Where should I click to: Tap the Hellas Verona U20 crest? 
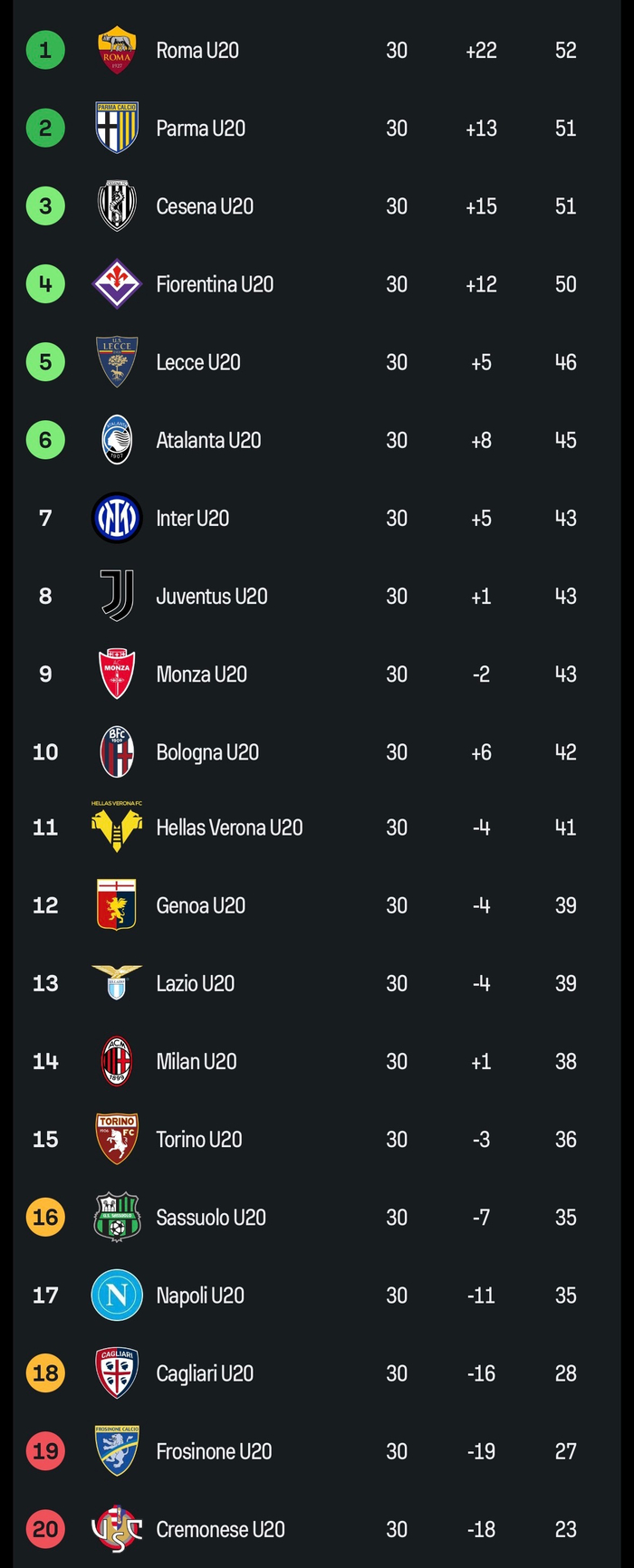coord(117,827)
